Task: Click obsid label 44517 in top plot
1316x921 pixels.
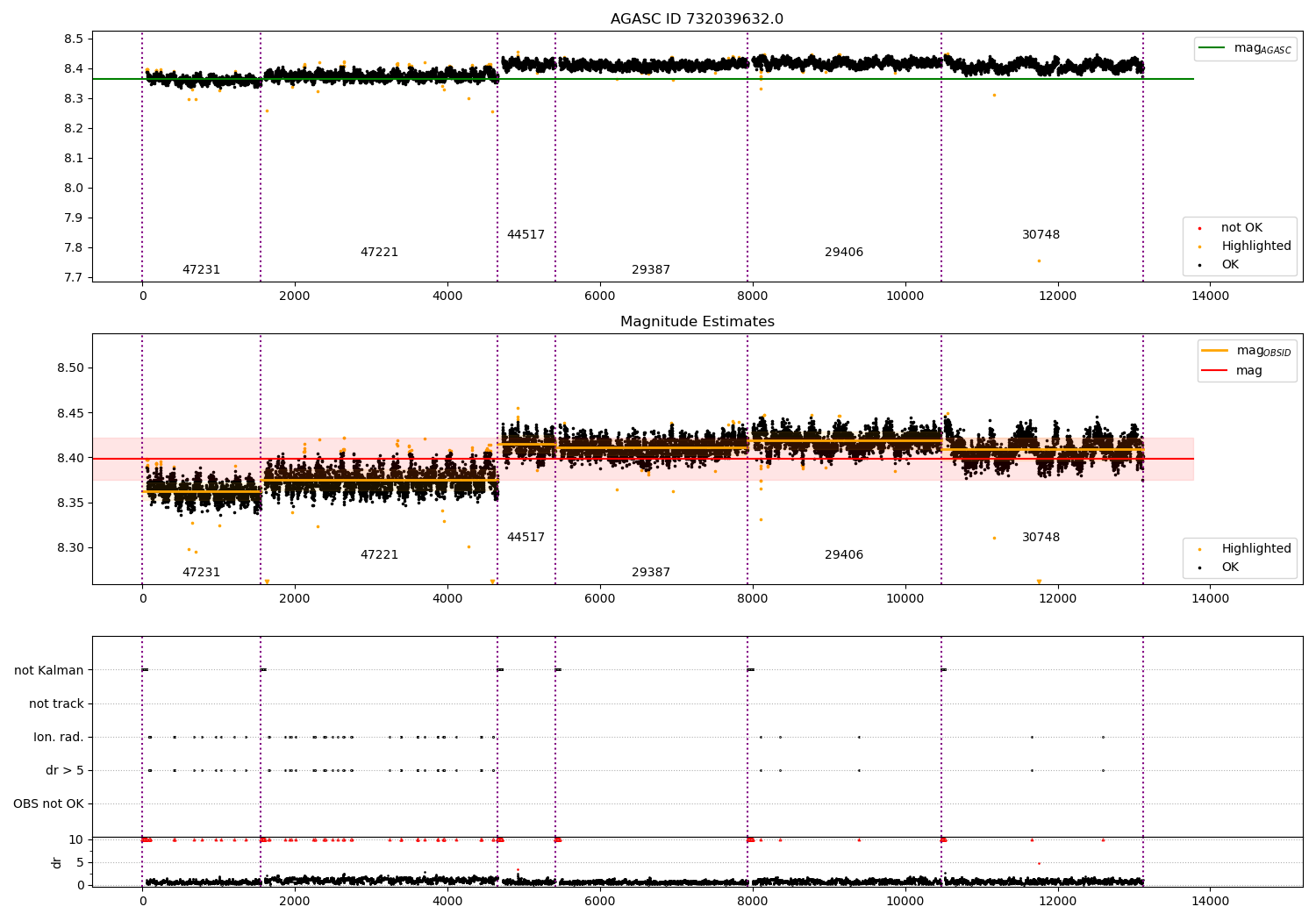Action: click(526, 235)
